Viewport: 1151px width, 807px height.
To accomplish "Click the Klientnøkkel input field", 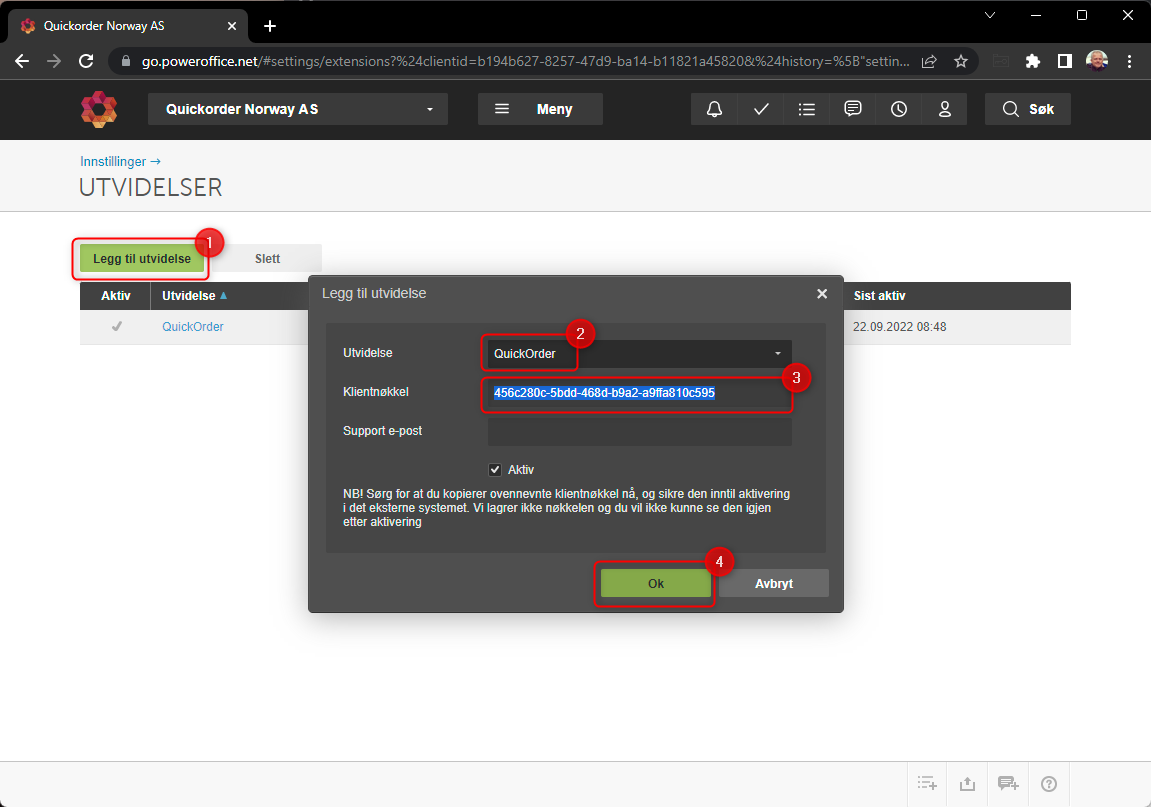I will click(x=639, y=393).
